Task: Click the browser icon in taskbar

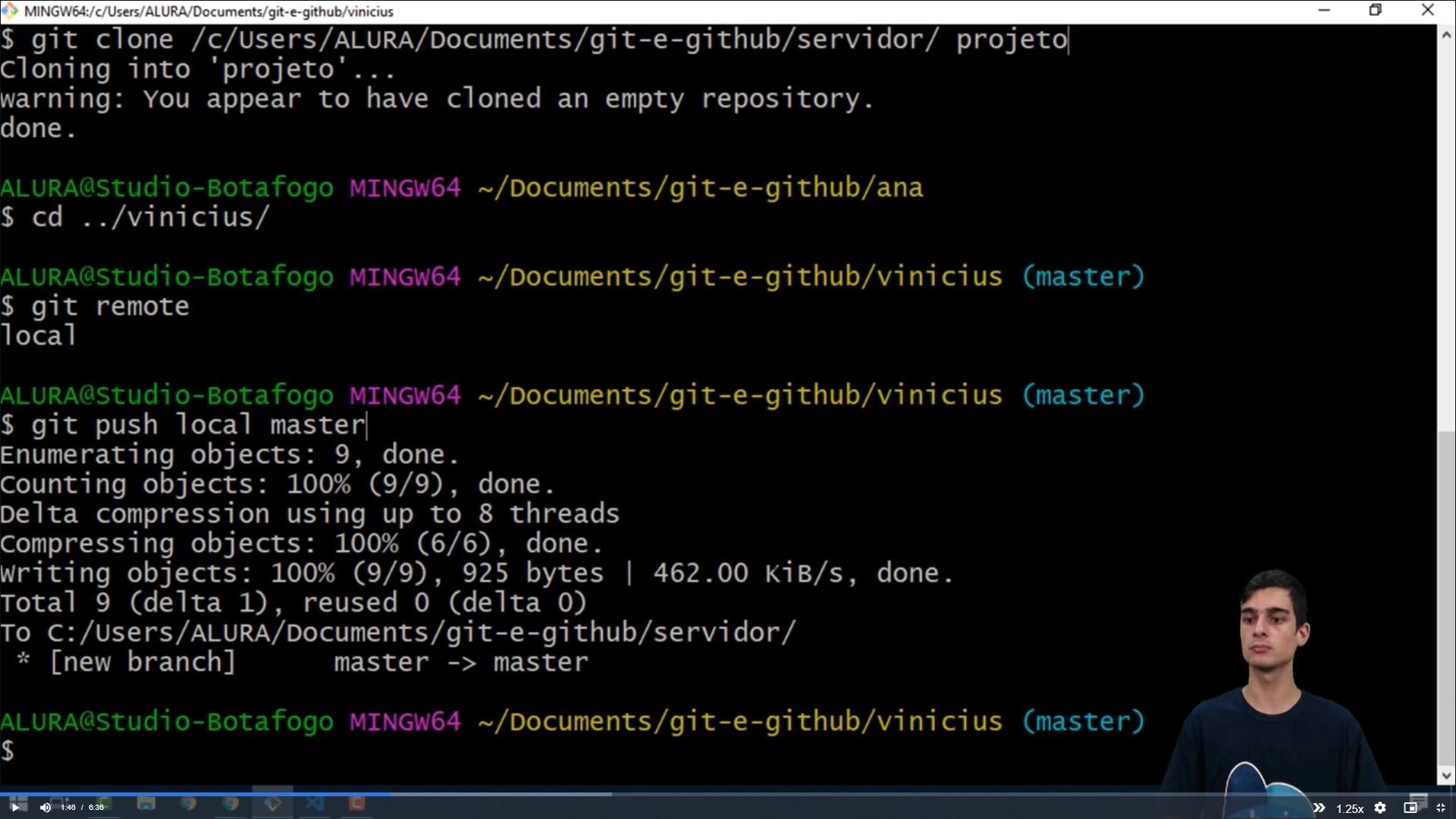Action: [189, 807]
